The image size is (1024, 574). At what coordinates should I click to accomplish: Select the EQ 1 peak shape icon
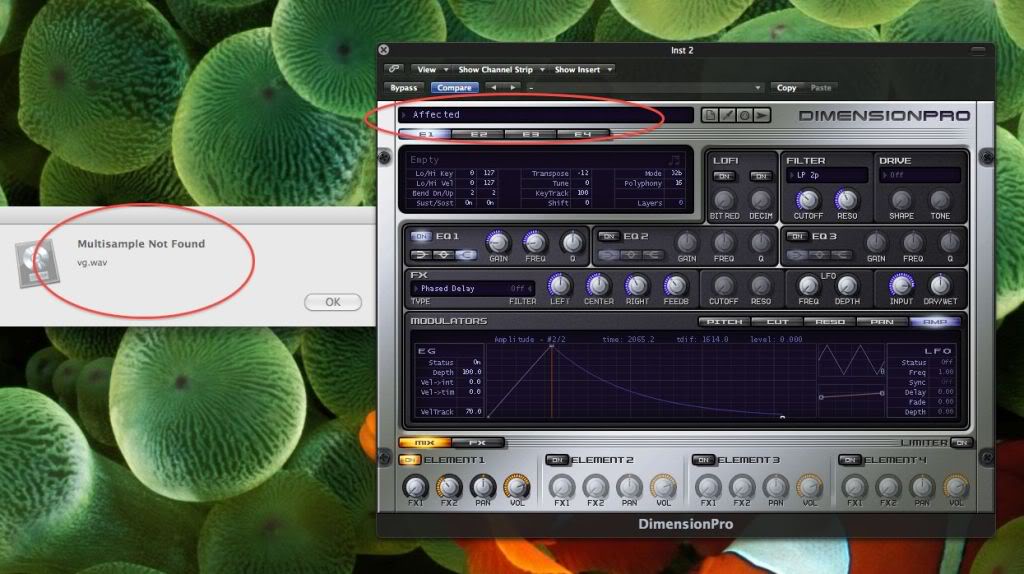[443, 254]
